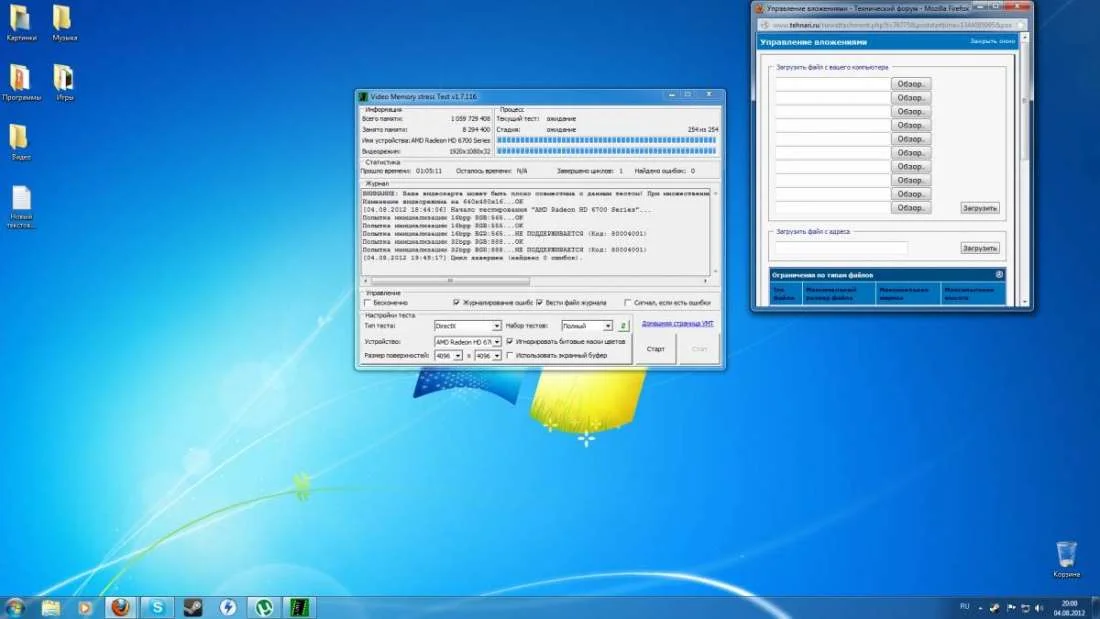Viewport: 1100px width, 619px height.
Task: Open the 'Домашняя страница' homepage link
Action: click(x=677, y=324)
